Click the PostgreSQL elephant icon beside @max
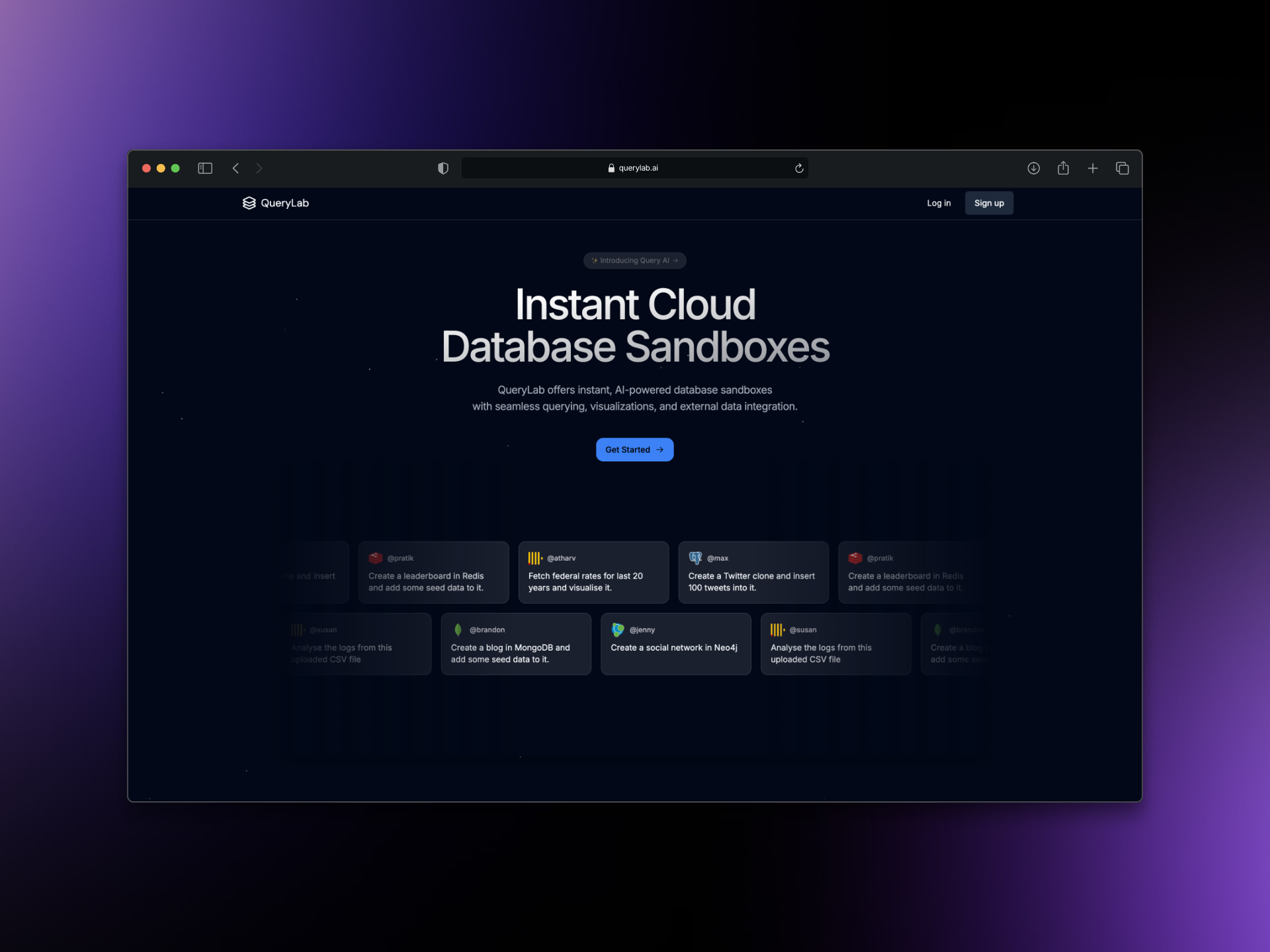Screen dimensions: 1270x952 point(695,558)
